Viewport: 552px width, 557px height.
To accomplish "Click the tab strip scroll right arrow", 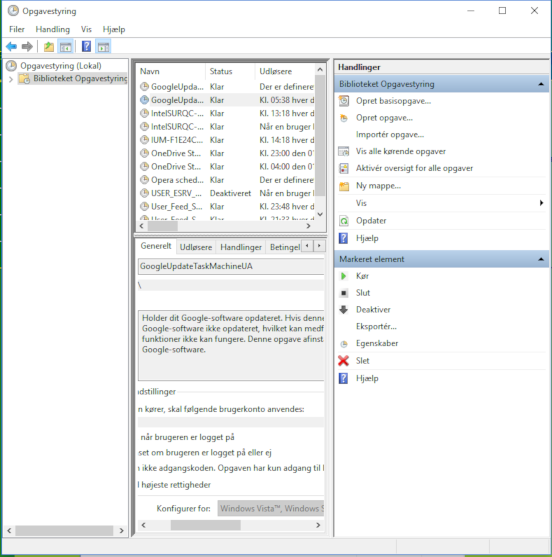I will point(319,245).
